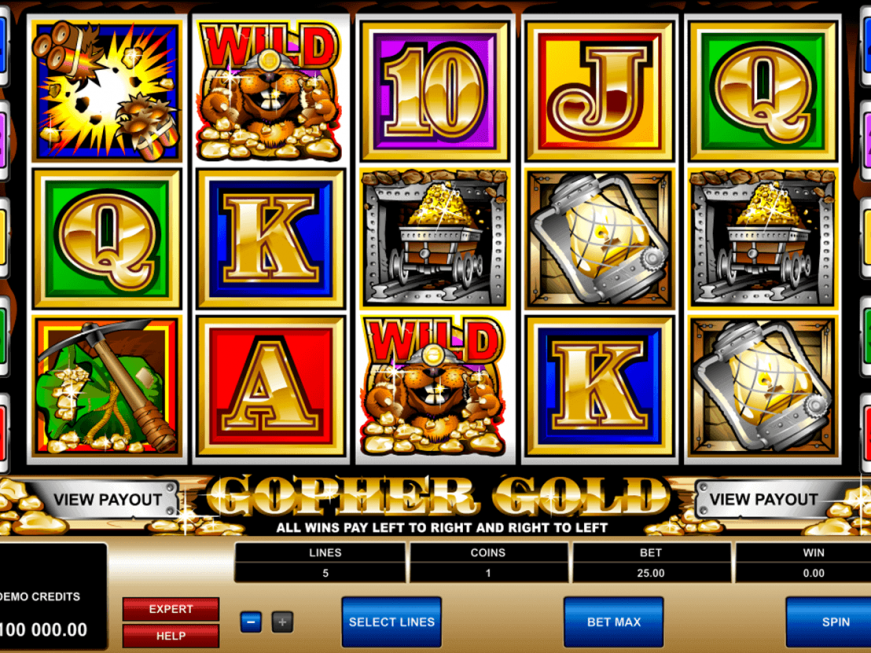This screenshot has width=871, height=653.
Task: Click the Wild gopher on reel three
Action: pos(434,386)
